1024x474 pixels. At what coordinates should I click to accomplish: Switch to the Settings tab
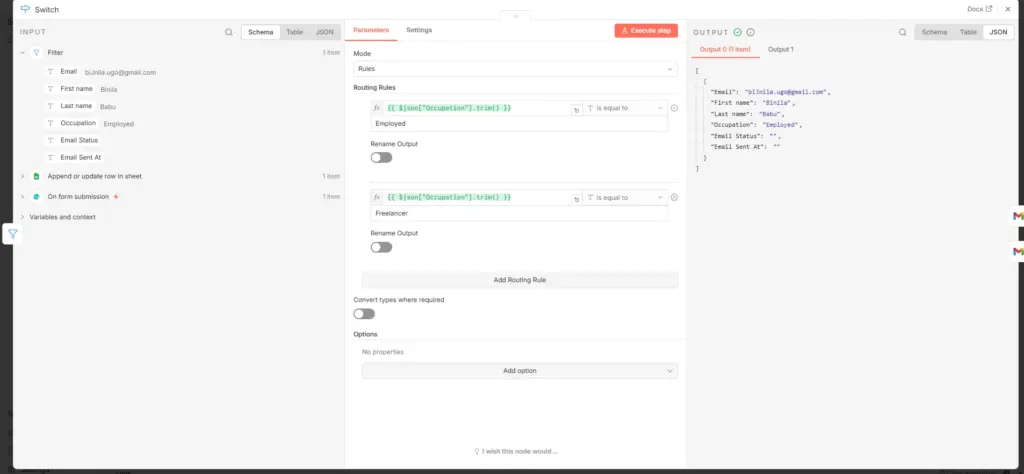419,30
